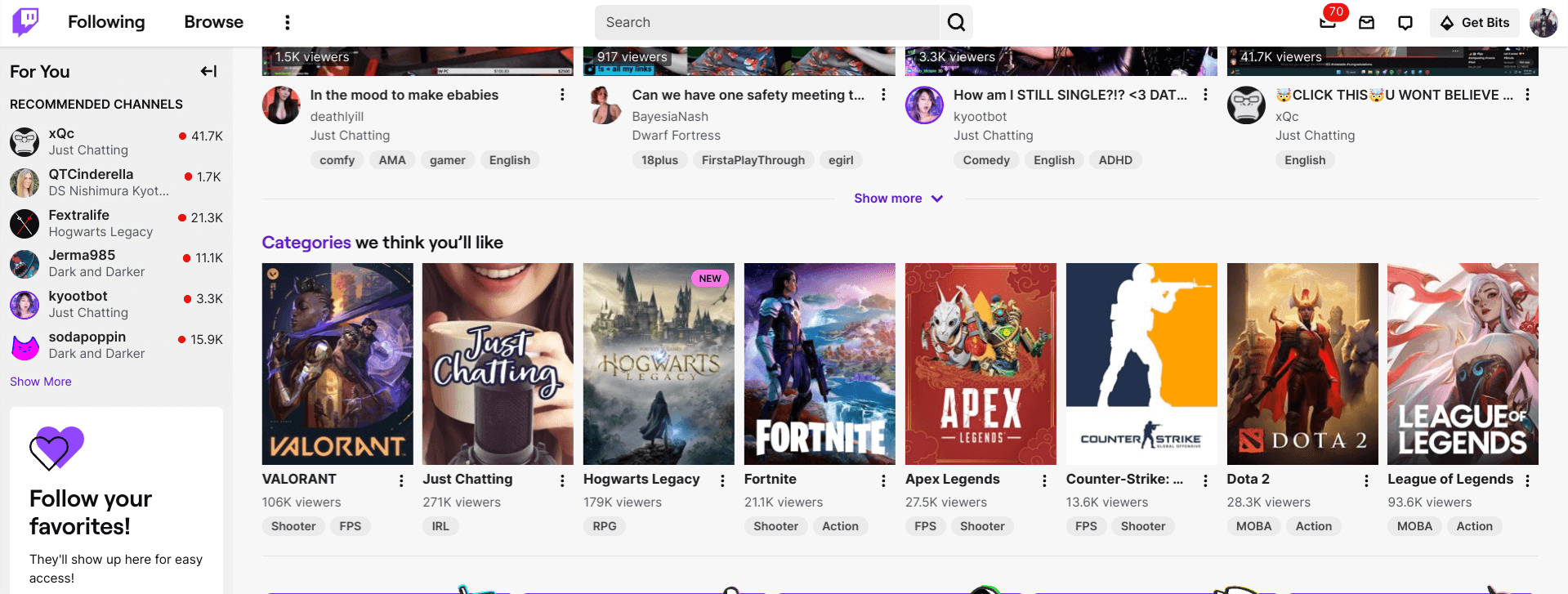Click the Dwarf Fortress game link
This screenshot has height=594, width=1568.
pos(677,136)
